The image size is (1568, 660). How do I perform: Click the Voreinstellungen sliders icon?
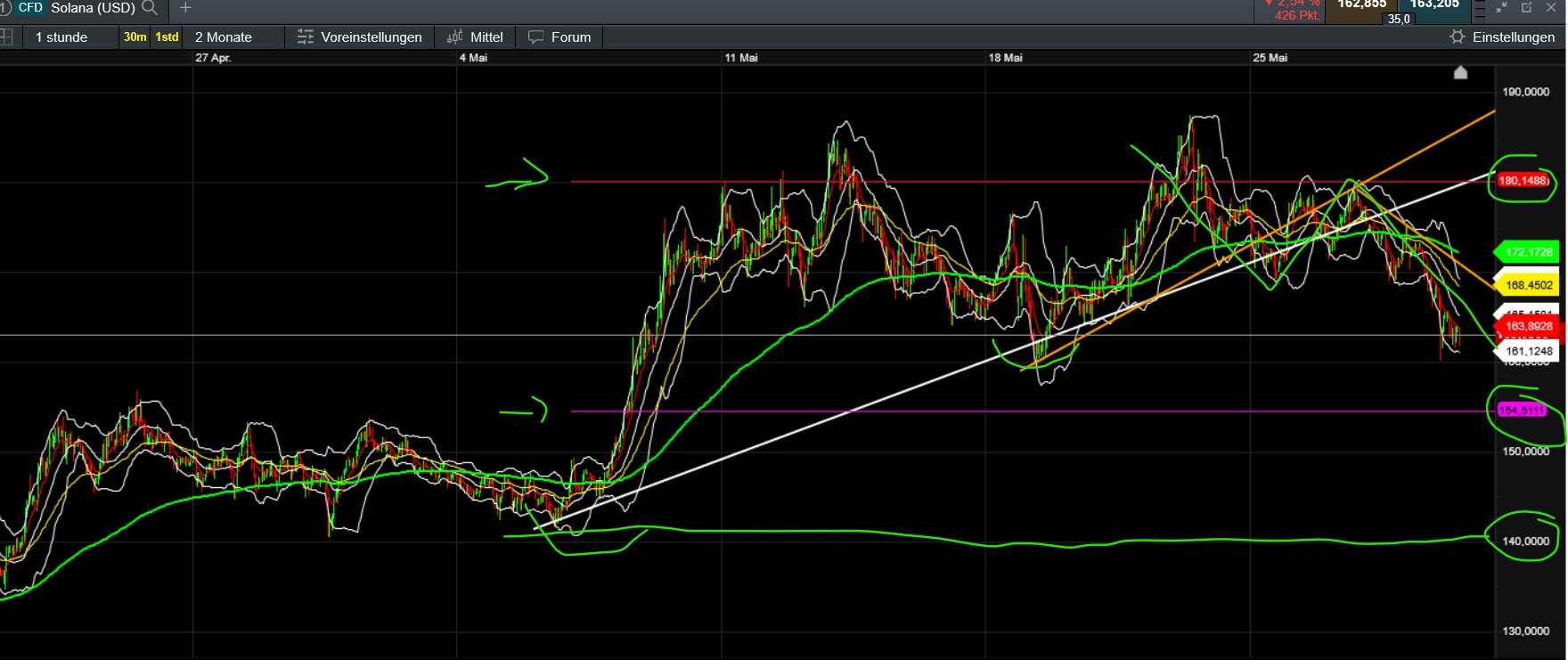(306, 37)
